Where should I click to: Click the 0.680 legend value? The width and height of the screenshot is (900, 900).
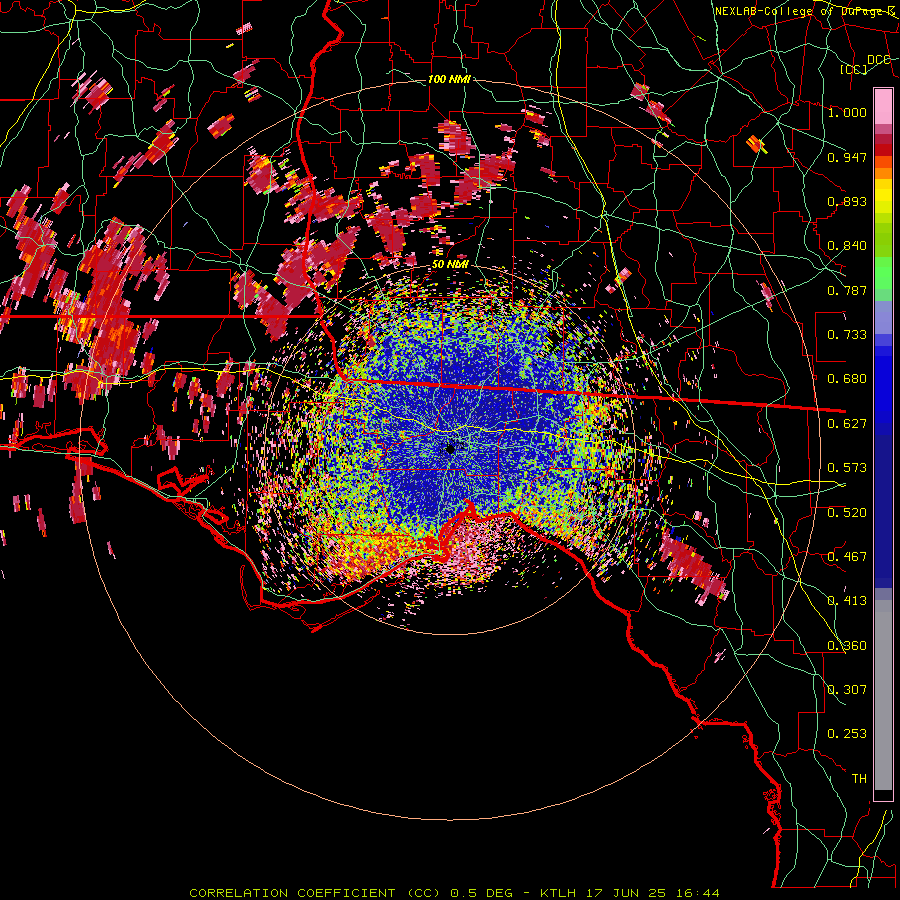847,379
